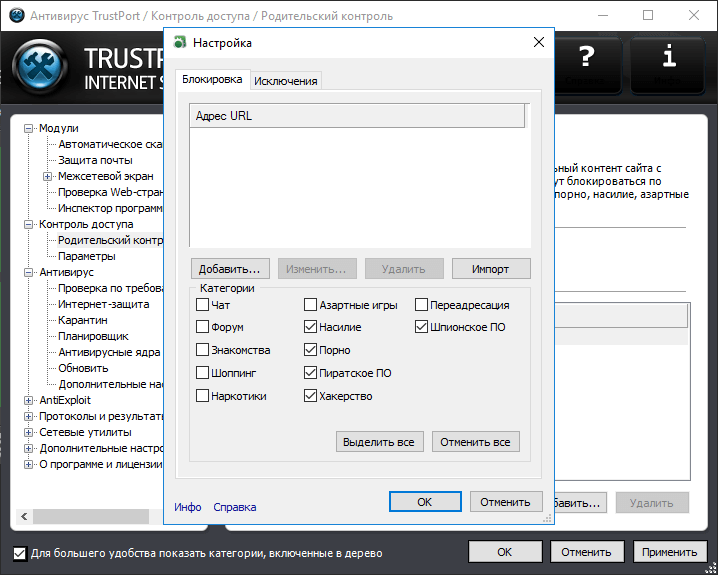The width and height of the screenshot is (718, 575).
Task: Enable the Форум category checkbox
Action: tap(202, 327)
